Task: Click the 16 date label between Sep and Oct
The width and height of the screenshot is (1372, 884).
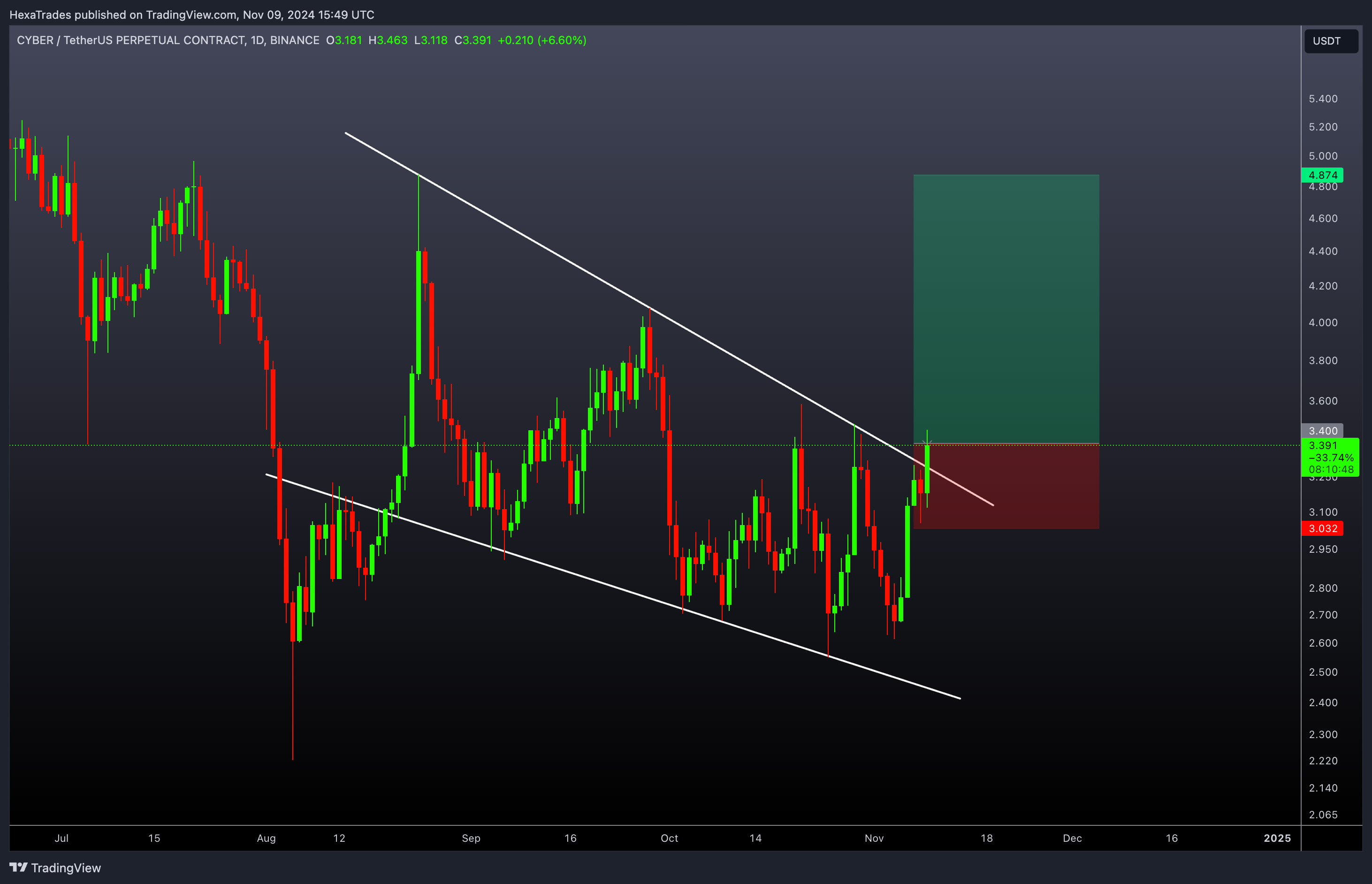Action: [x=570, y=838]
